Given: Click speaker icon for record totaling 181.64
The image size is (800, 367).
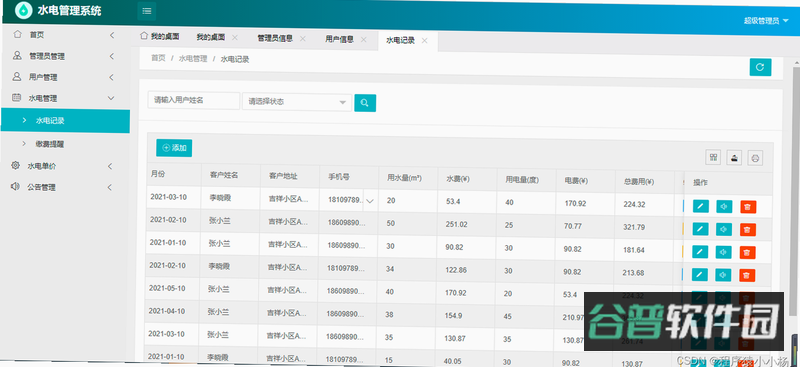Looking at the screenshot, I should pos(723,252).
